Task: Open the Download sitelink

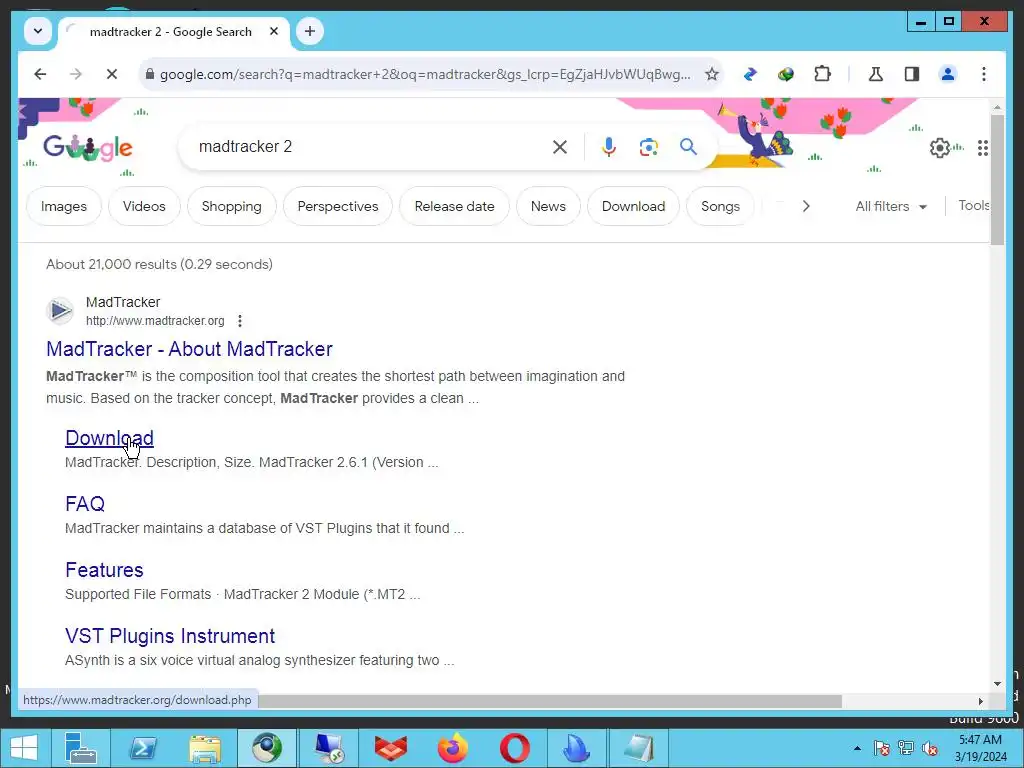Action: coord(110,438)
